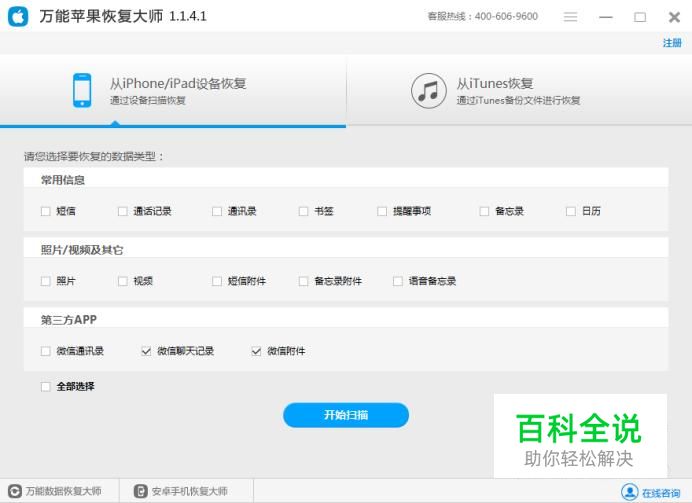Click the 万能数据恢复大师 circular icon
This screenshot has height=503, width=692.
15,491
